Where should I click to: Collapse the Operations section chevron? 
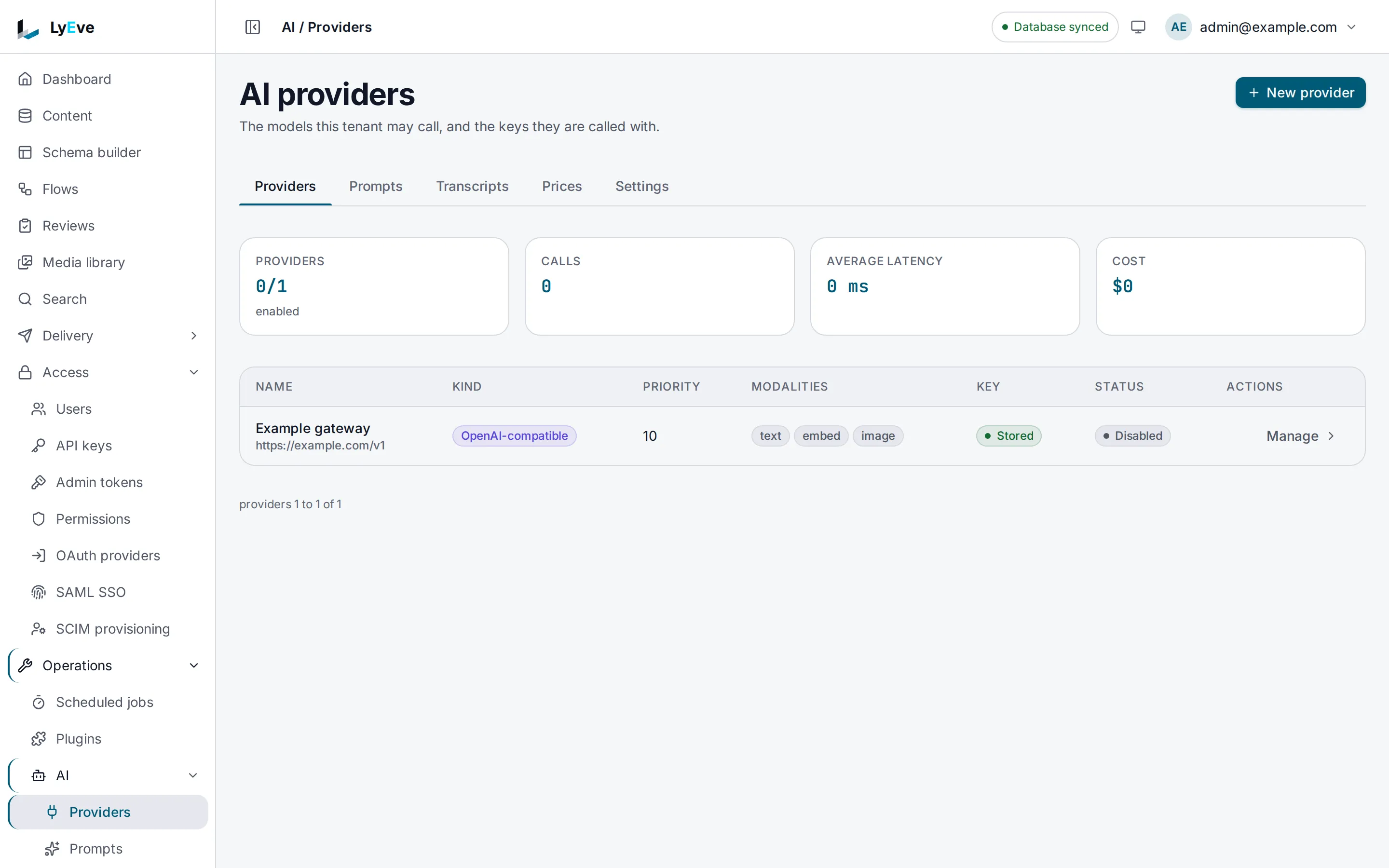193,665
